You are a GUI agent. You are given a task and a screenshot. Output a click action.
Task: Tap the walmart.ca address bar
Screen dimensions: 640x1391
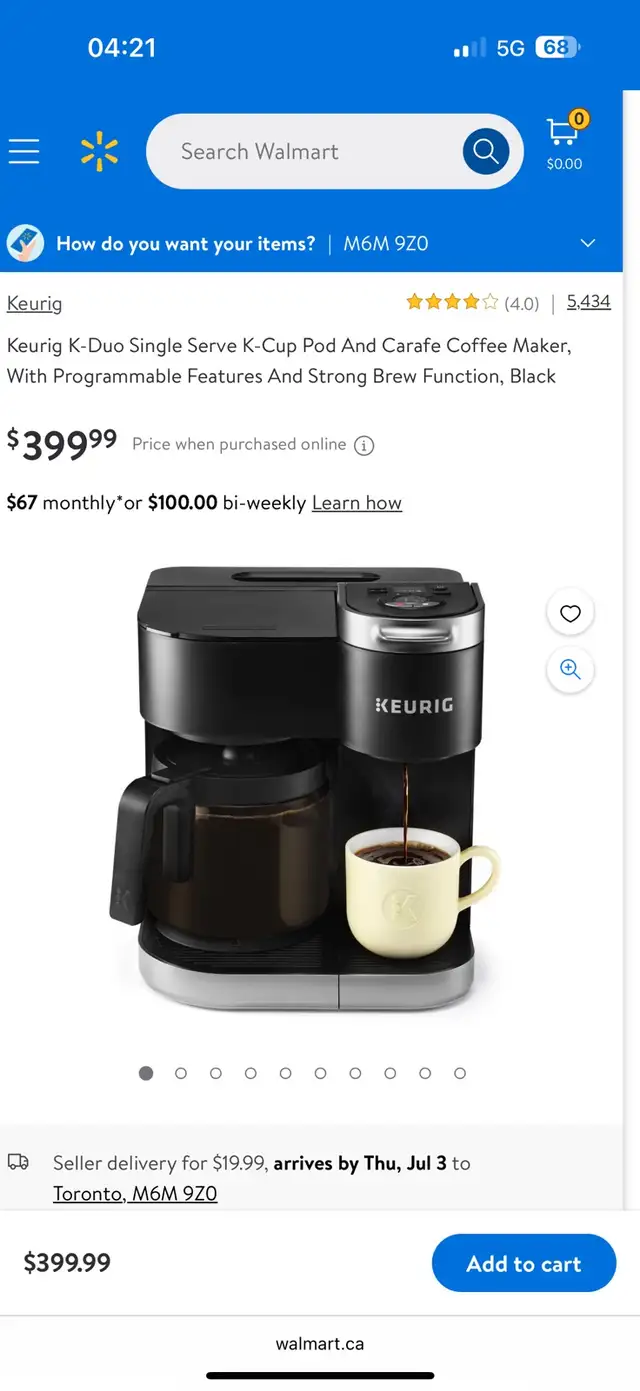pyautogui.click(x=320, y=1343)
